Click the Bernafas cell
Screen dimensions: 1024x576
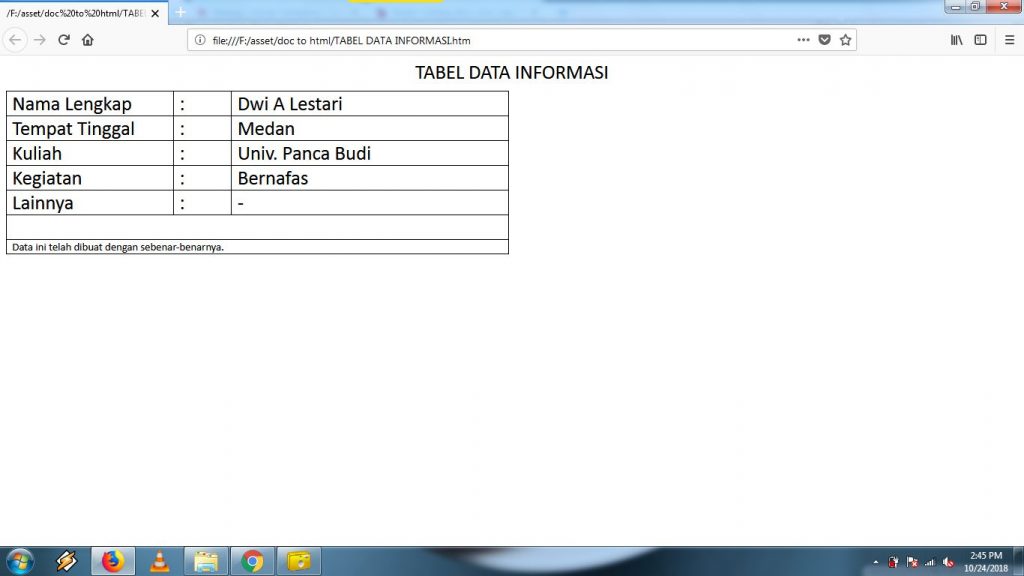pyautogui.click(x=370, y=178)
